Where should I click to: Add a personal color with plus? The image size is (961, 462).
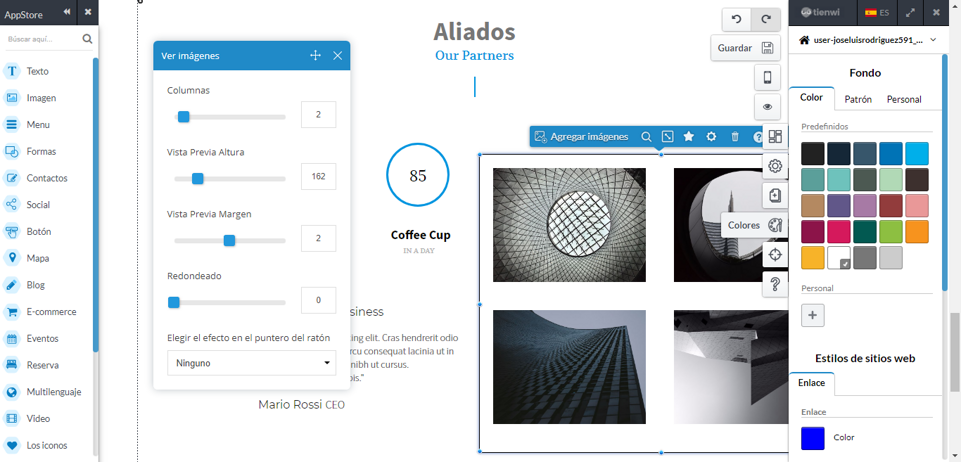(813, 316)
